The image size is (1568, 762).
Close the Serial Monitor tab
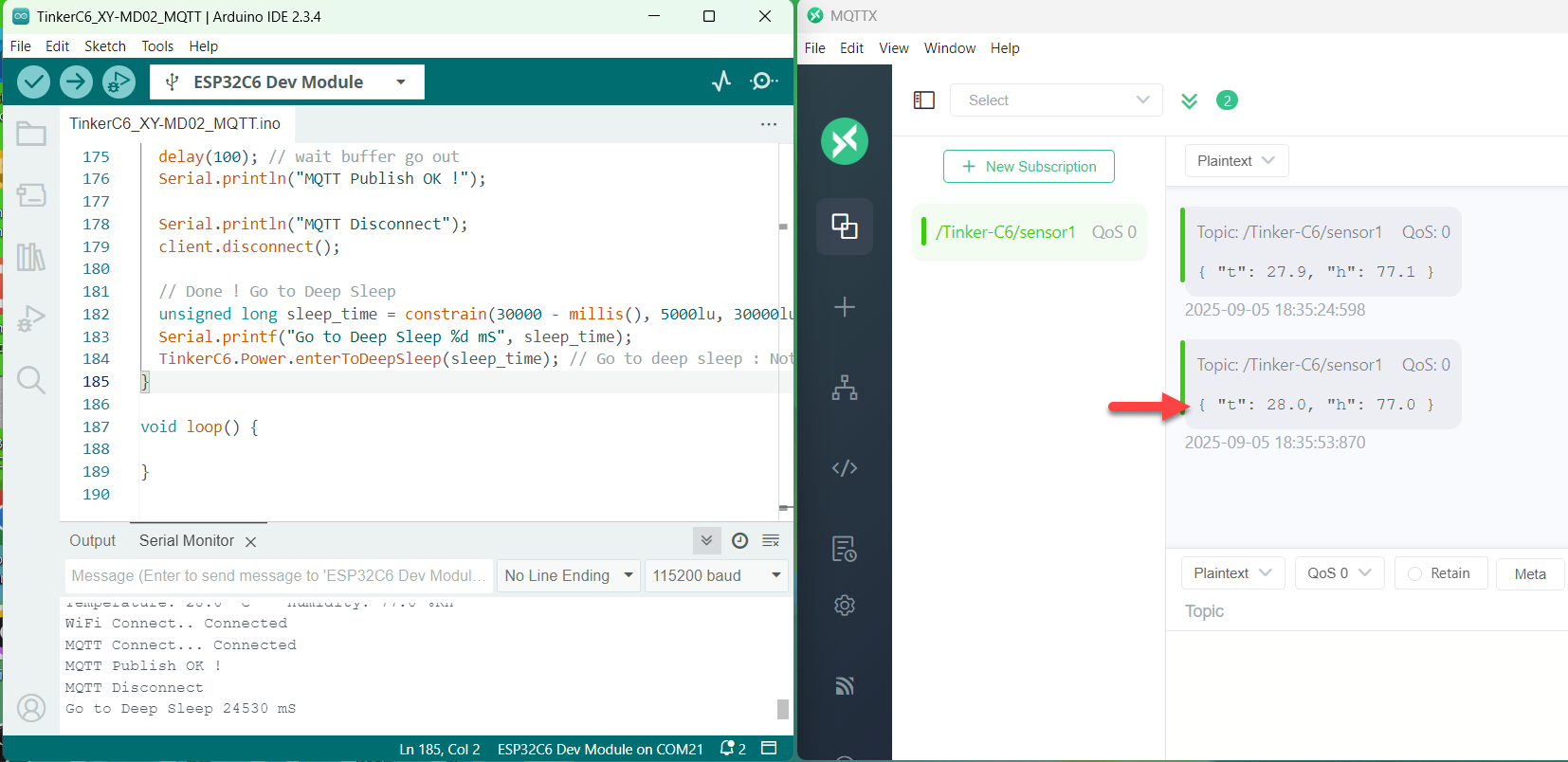tap(250, 542)
